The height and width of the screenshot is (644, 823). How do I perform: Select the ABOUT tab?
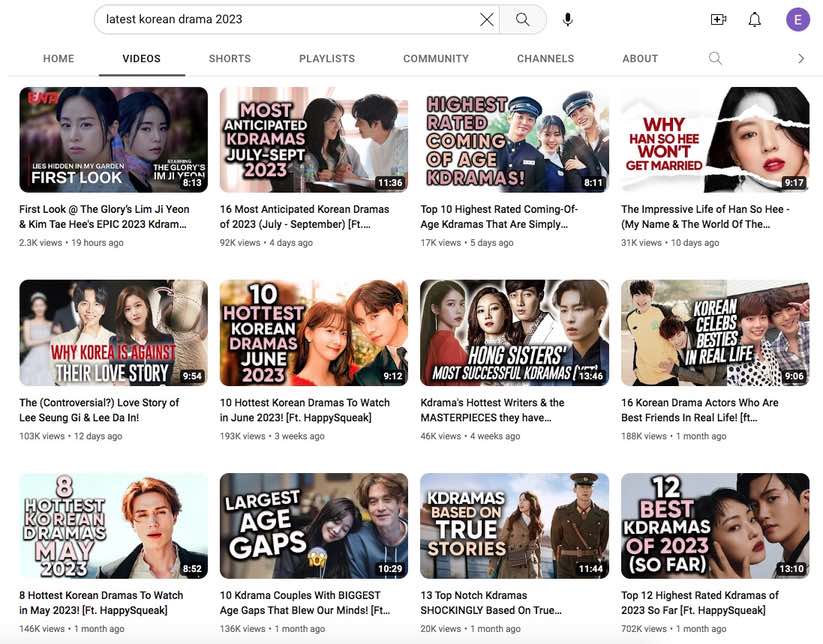(x=639, y=58)
